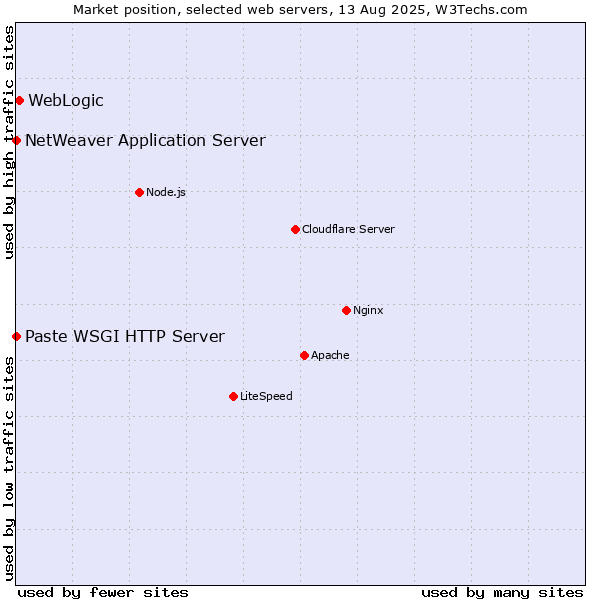The width and height of the screenshot is (600, 600).
Task: Select the LiteSpeed data point marker
Action: tap(234, 396)
